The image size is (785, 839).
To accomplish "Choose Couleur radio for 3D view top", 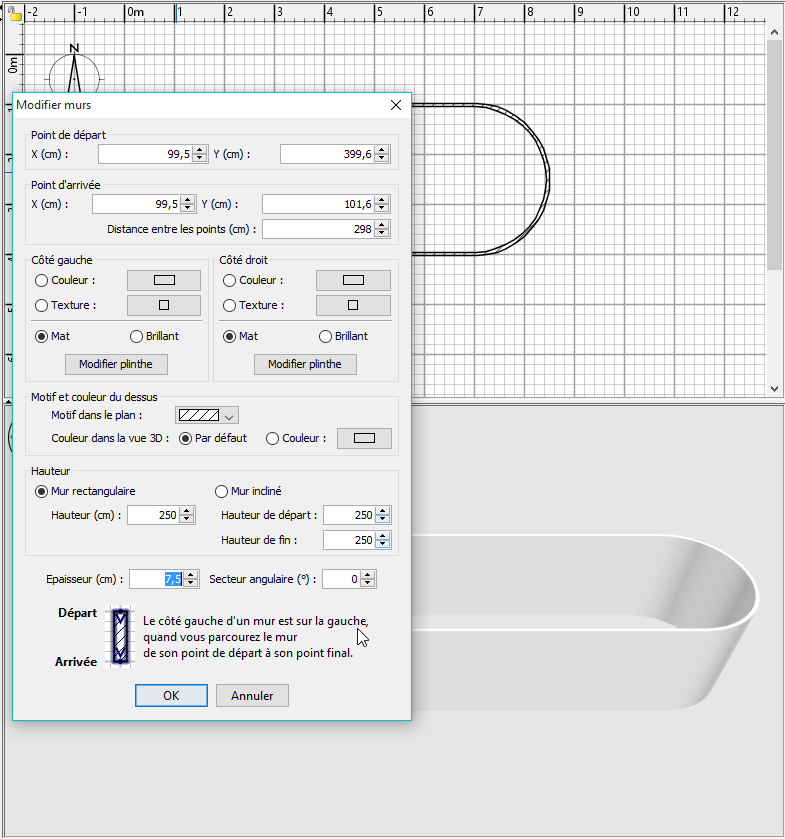I will click(x=272, y=438).
